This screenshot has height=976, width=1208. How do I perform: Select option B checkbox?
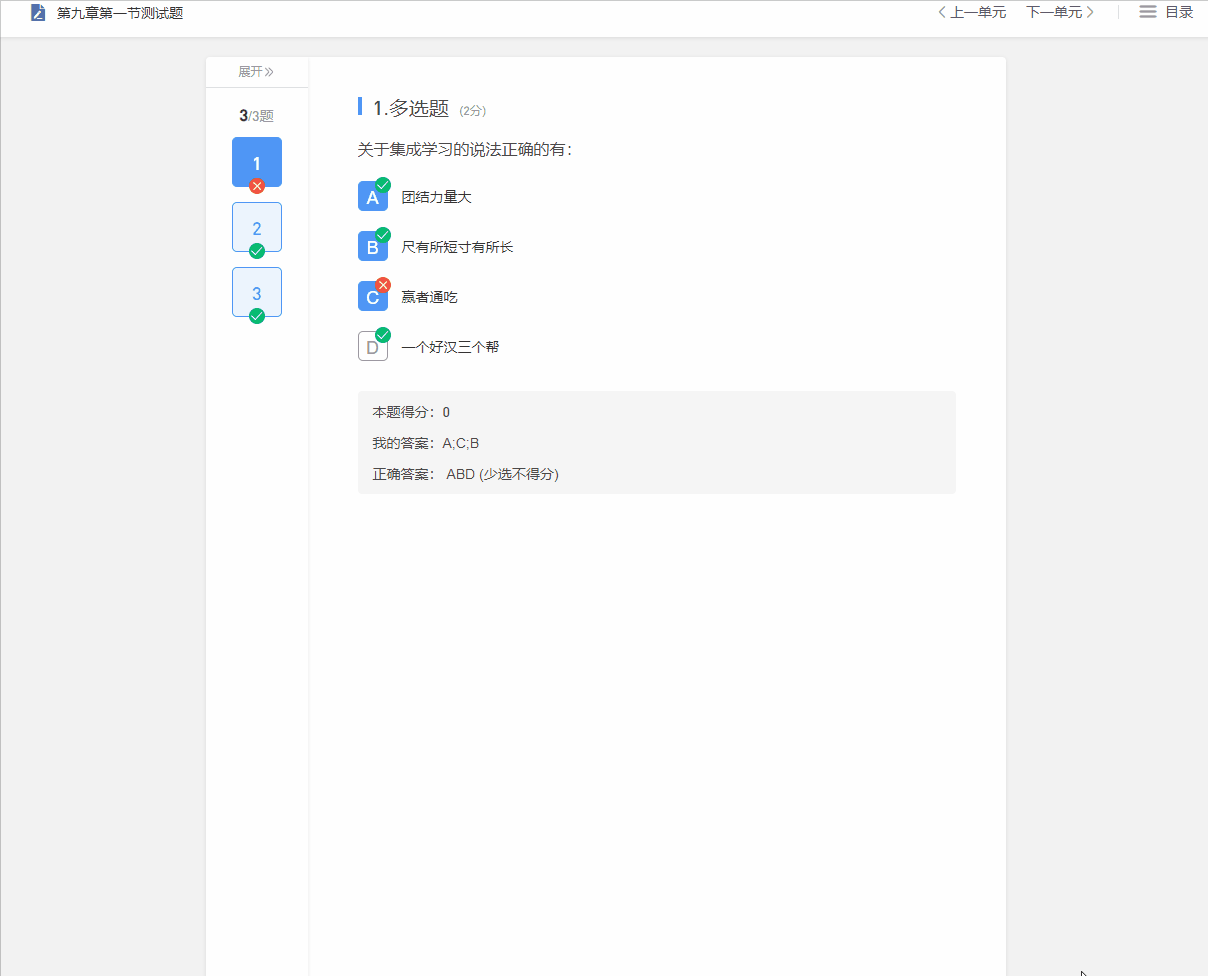coord(373,247)
